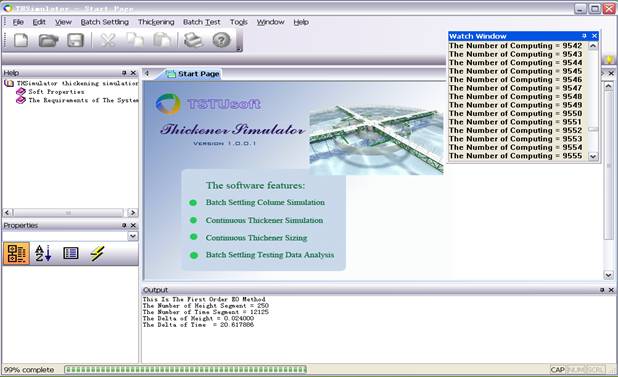The image size is (618, 377).
Task: Select Soft Properties help topic
Action: click(56, 92)
